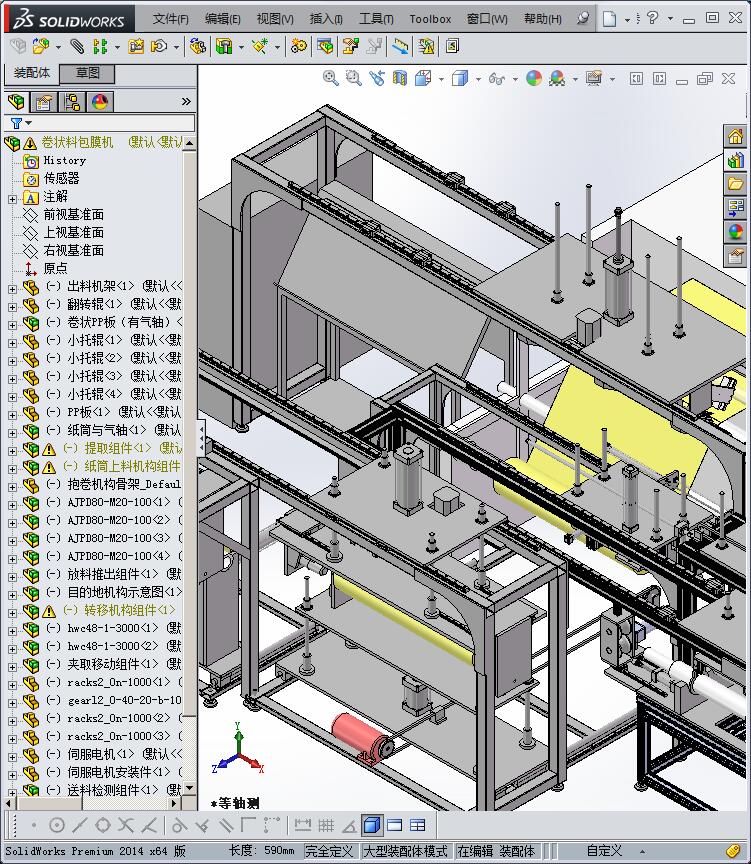Expand the 出料机架<1> tree node

[x=12, y=289]
